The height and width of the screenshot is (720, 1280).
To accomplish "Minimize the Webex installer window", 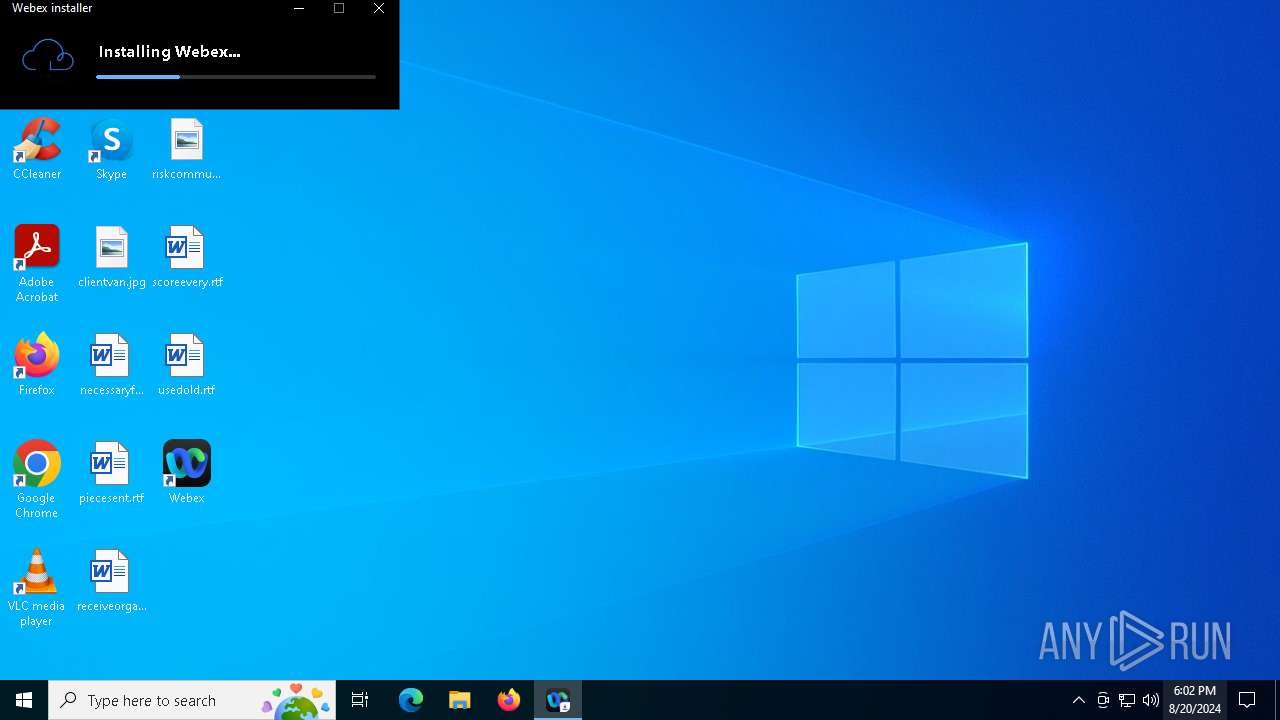I will coord(299,8).
